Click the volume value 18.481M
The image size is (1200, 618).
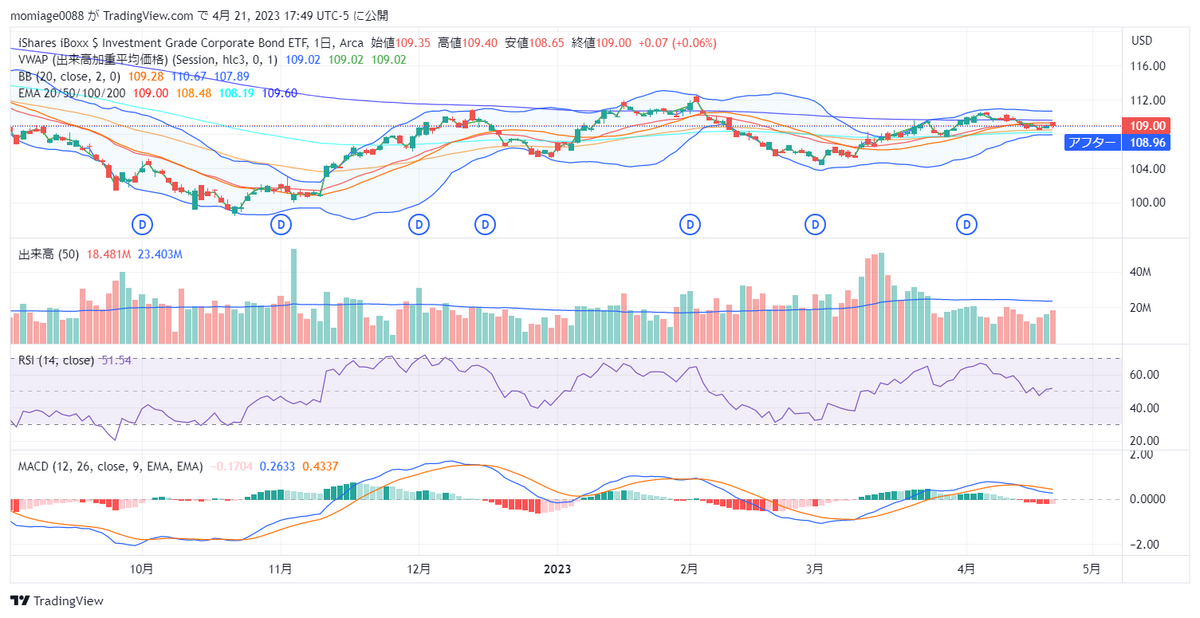[110, 255]
